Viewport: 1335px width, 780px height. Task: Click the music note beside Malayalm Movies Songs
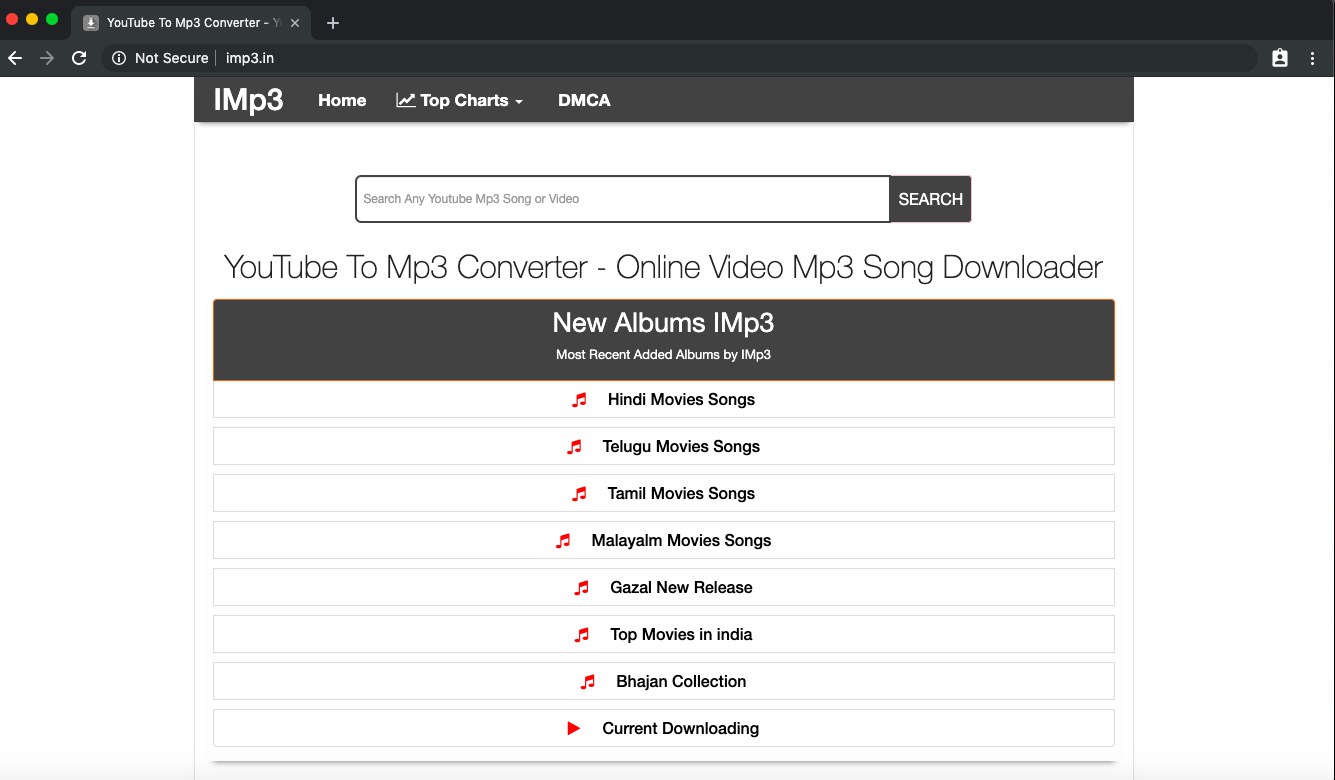click(x=563, y=540)
